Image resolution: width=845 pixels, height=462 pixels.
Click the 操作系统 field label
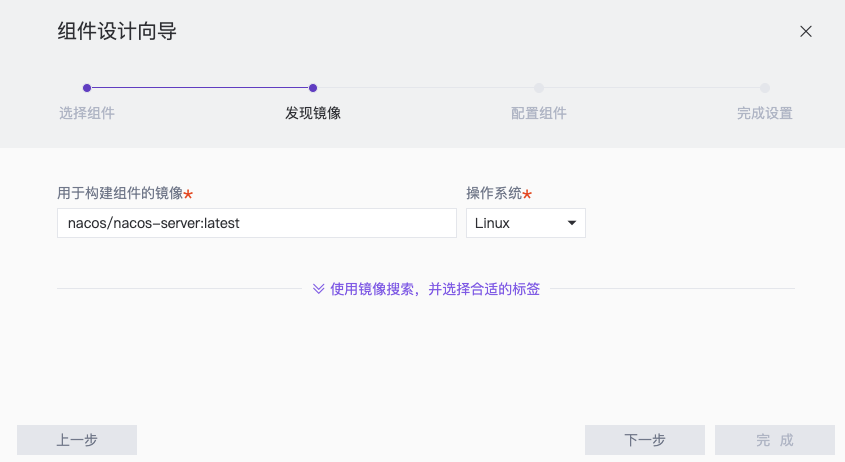pos(494,193)
